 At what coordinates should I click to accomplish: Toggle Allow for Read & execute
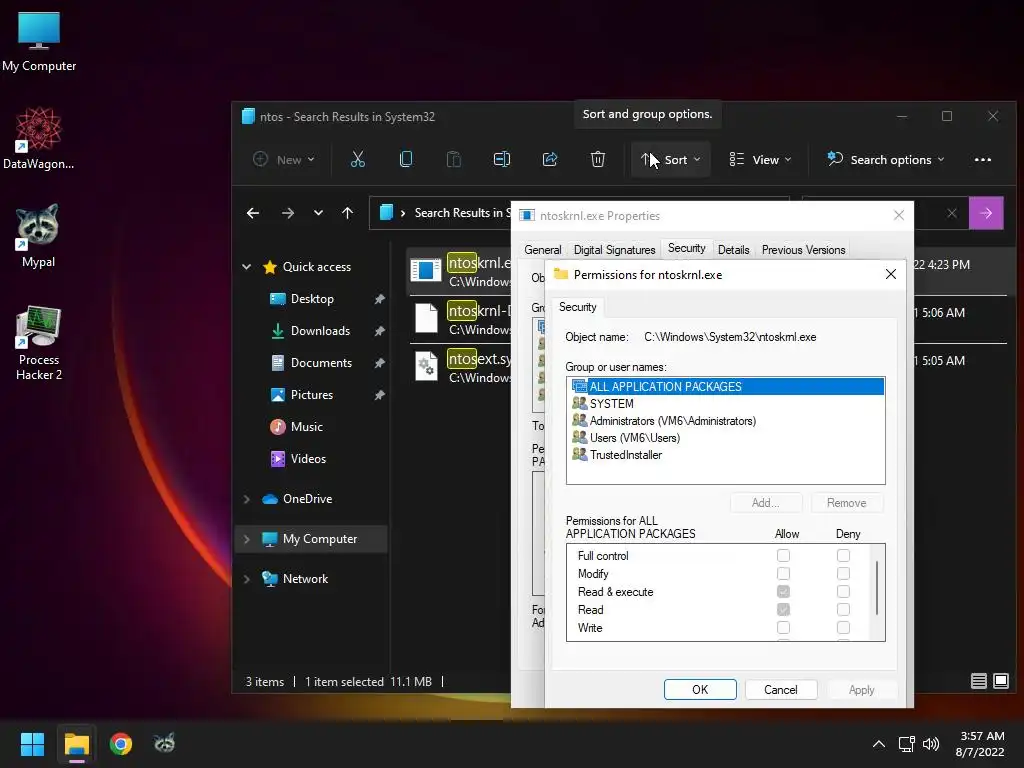click(783, 592)
